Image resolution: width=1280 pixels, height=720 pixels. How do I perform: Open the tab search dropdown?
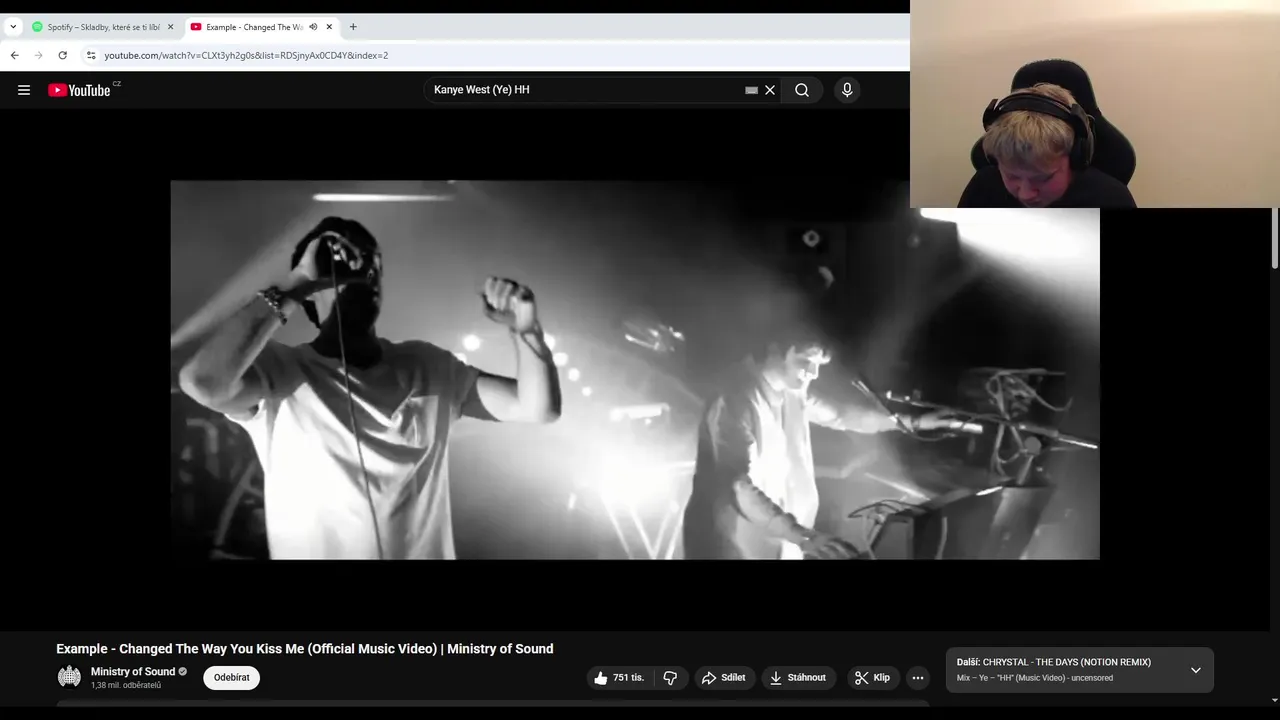13,27
